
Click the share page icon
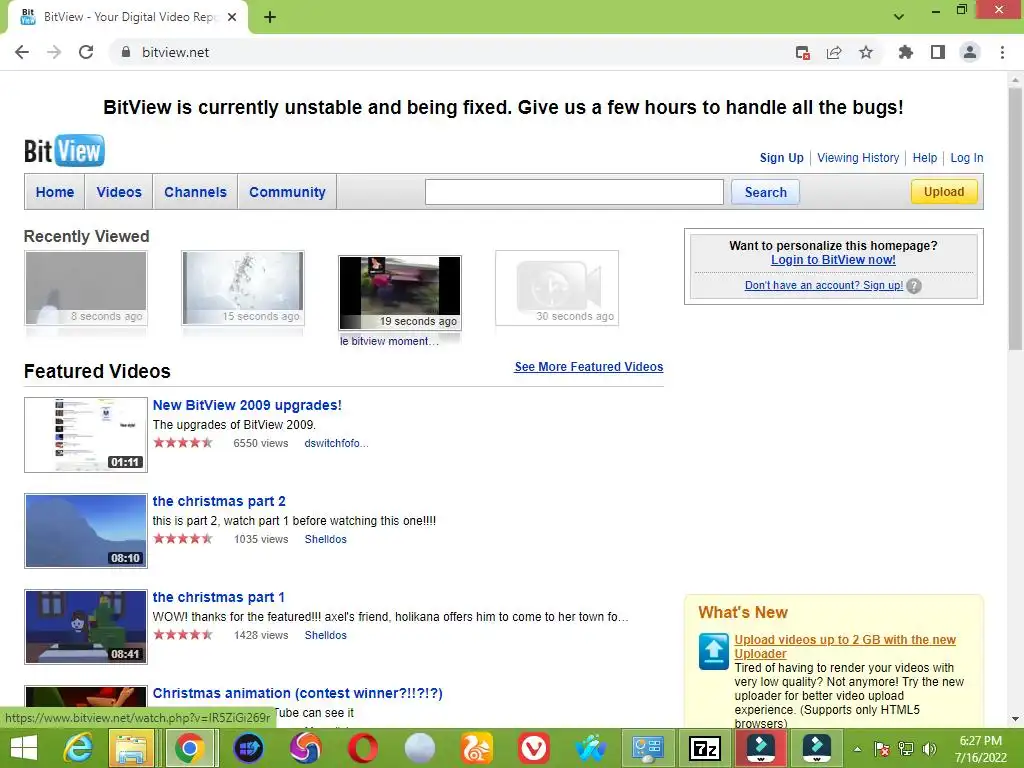[834, 52]
